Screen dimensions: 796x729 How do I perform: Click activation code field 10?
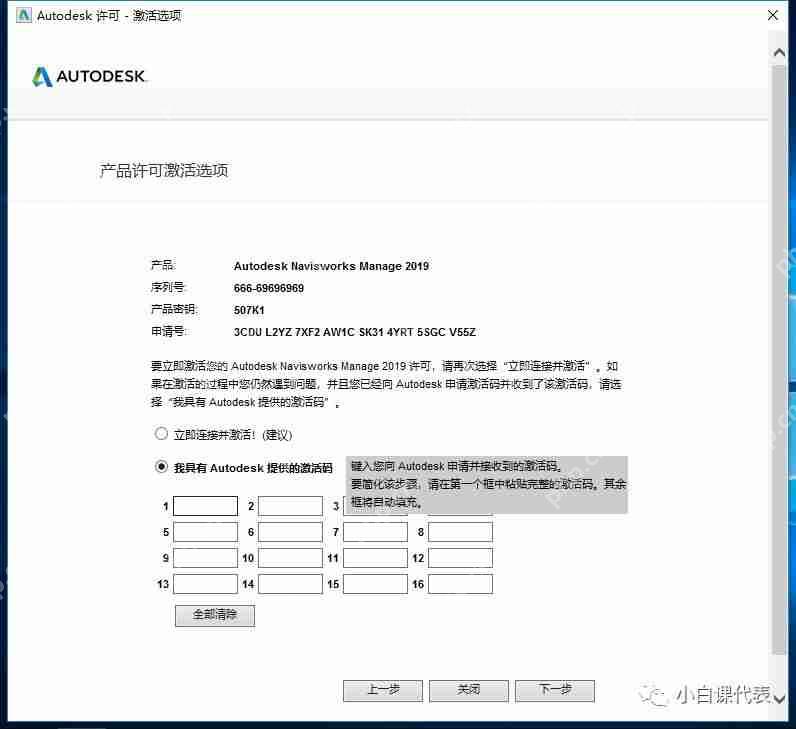click(x=290, y=558)
